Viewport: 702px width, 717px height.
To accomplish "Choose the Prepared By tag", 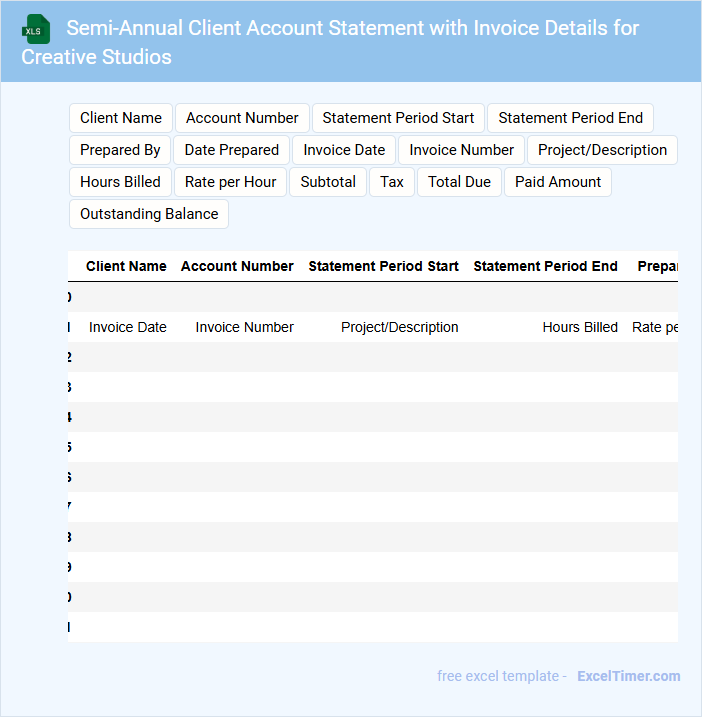I will (120, 150).
